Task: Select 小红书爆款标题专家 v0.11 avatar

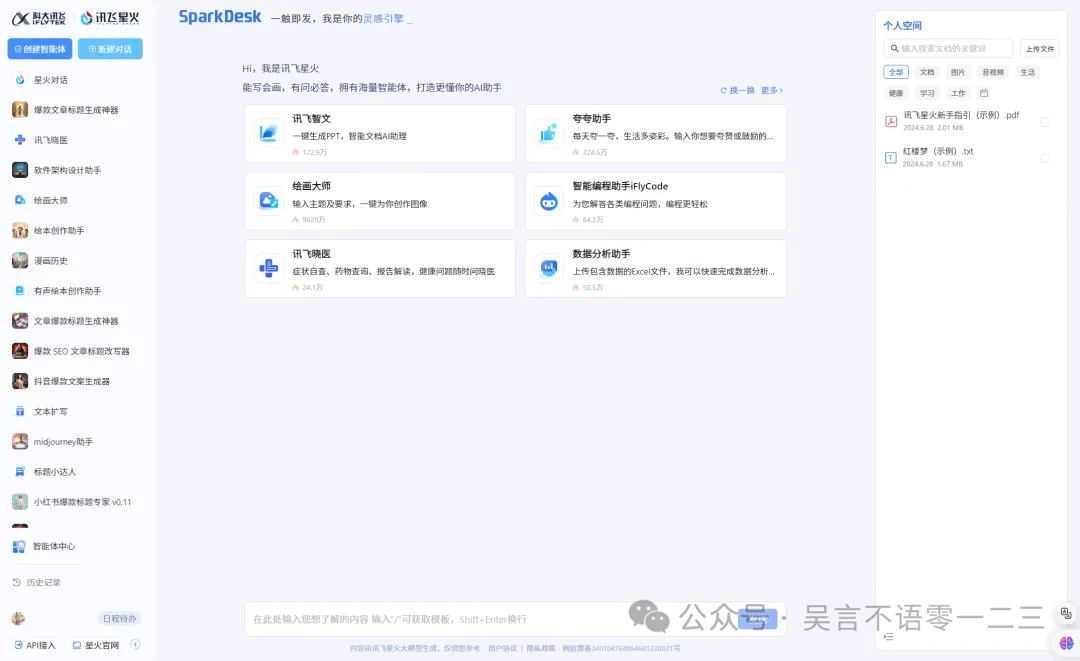Action: (20, 502)
